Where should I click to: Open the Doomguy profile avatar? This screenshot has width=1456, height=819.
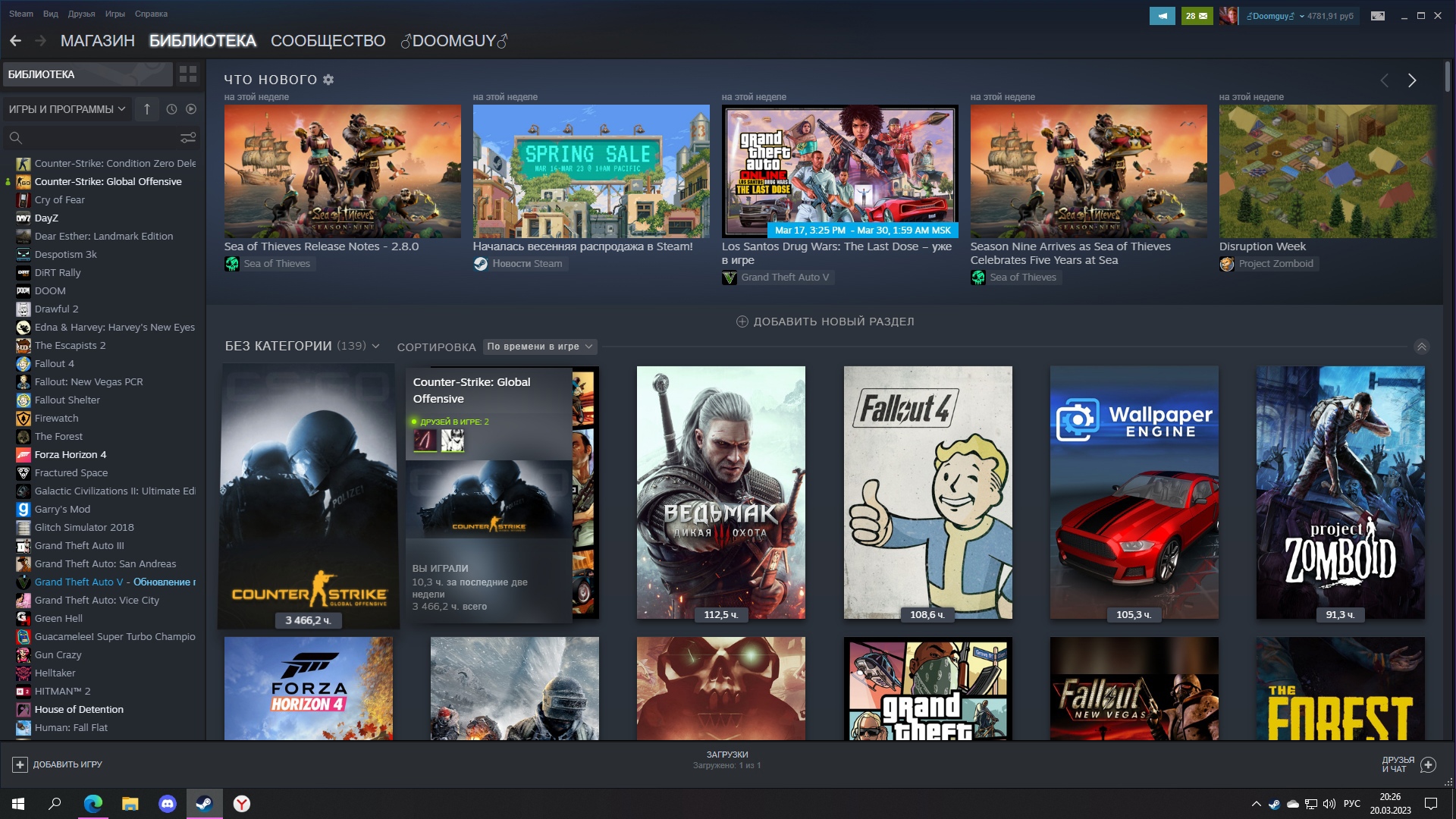click(1228, 16)
